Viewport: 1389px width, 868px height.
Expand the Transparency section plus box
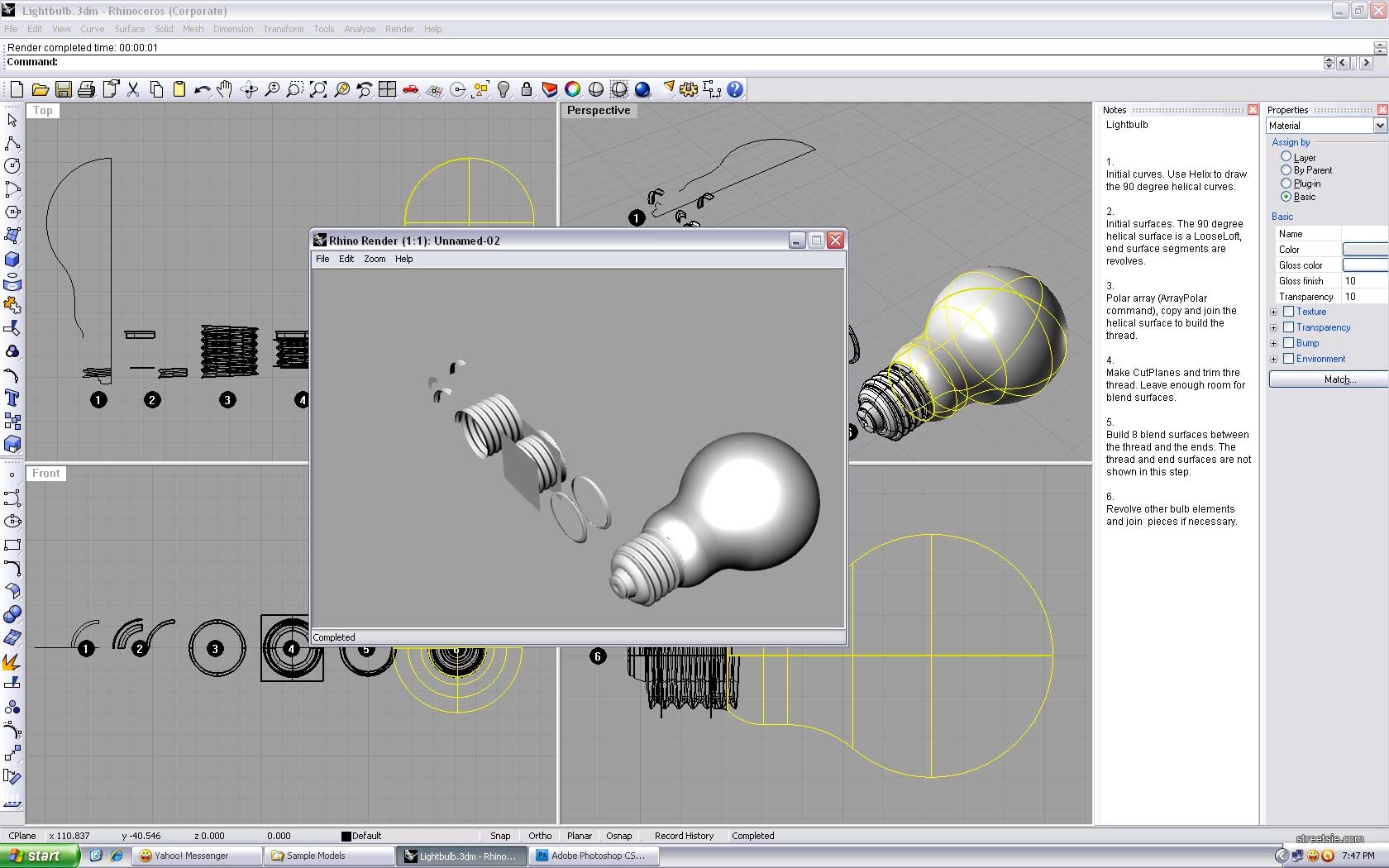click(1274, 328)
